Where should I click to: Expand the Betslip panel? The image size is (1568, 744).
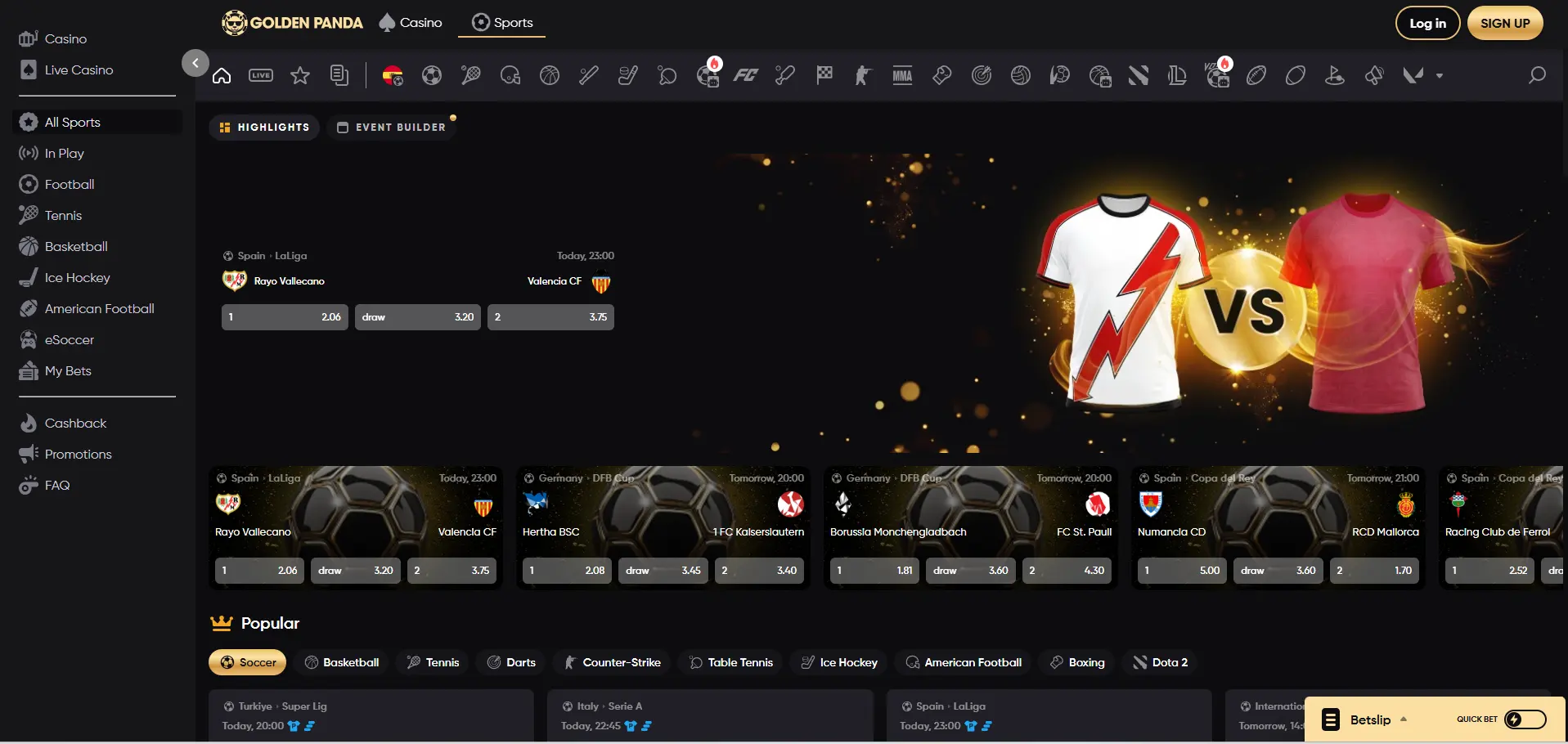click(1369, 719)
